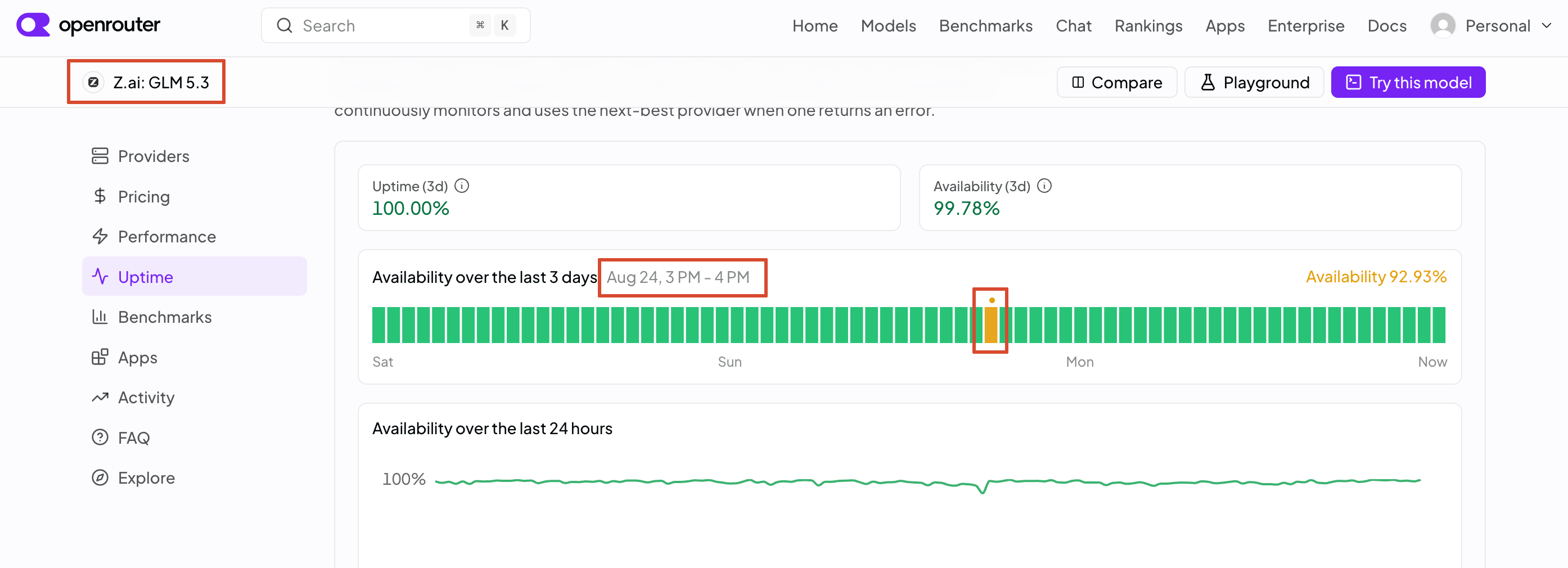The height and width of the screenshot is (568, 1568).
Task: Select FAQ in sidebar
Action: coord(194,438)
